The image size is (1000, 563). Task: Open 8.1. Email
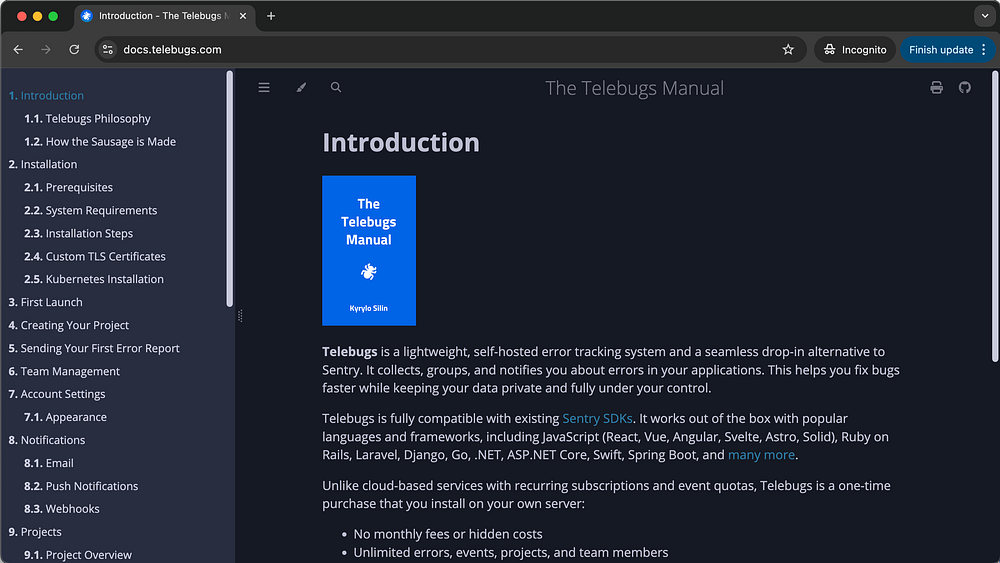pyautogui.click(x=49, y=463)
